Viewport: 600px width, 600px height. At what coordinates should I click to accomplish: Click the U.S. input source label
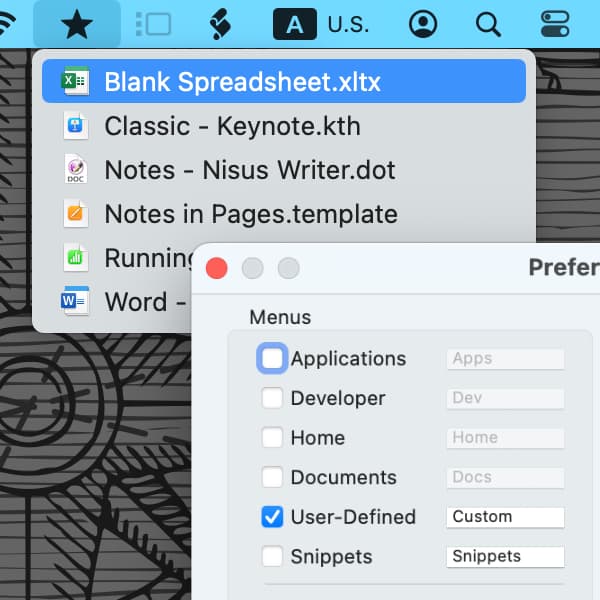tap(348, 25)
